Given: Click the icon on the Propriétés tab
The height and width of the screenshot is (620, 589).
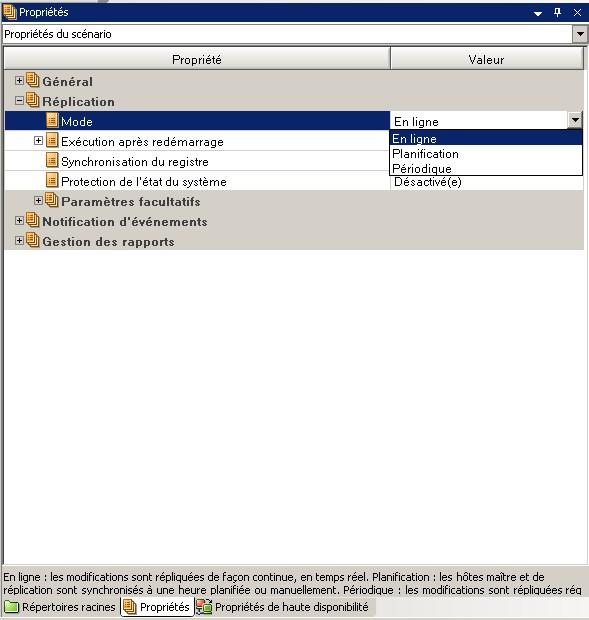Looking at the screenshot, I should coord(129,607).
